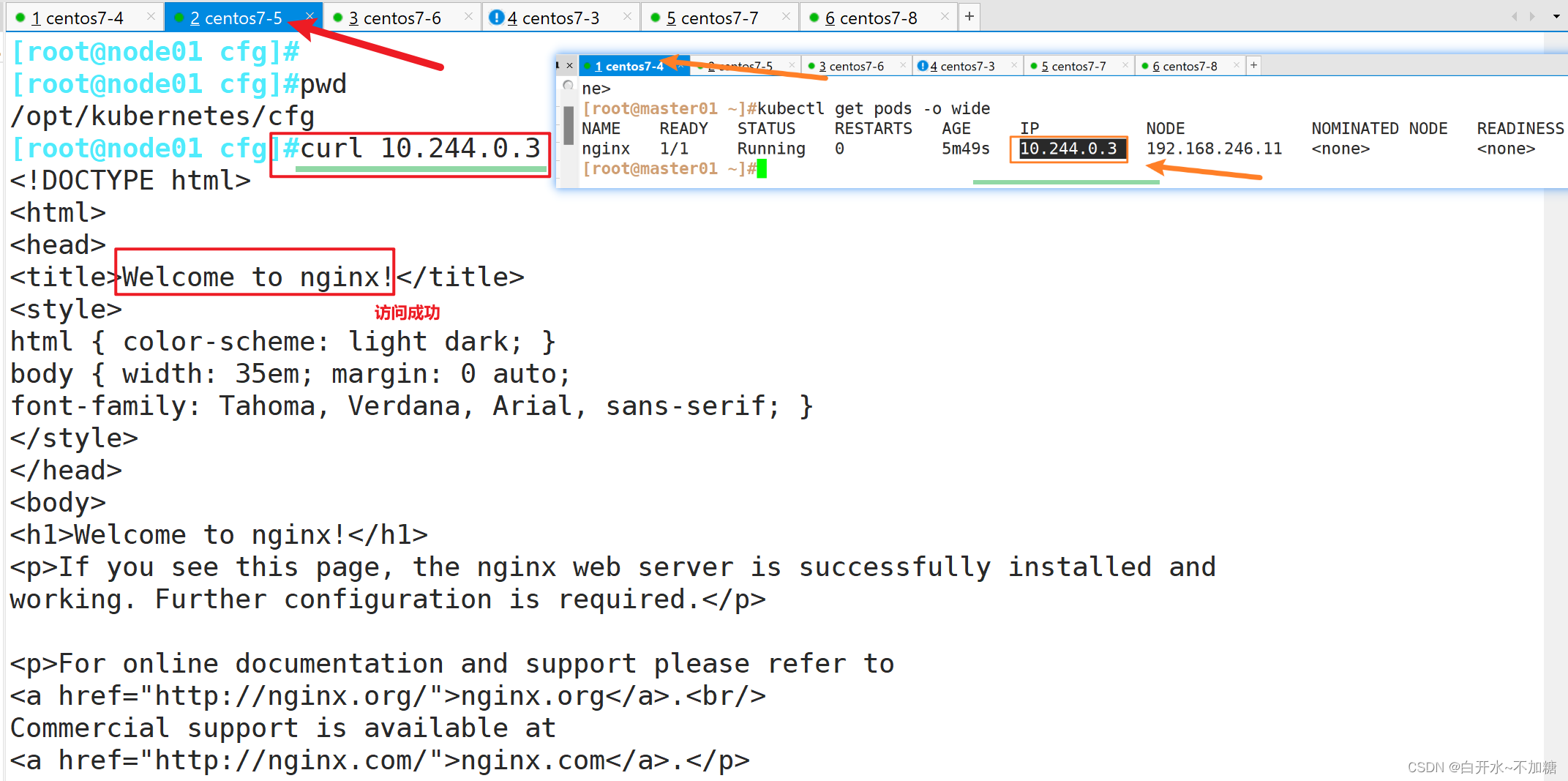This screenshot has width=1568, height=781.
Task: Close the 5 centos7-7 tab in main window
Action: tap(786, 16)
